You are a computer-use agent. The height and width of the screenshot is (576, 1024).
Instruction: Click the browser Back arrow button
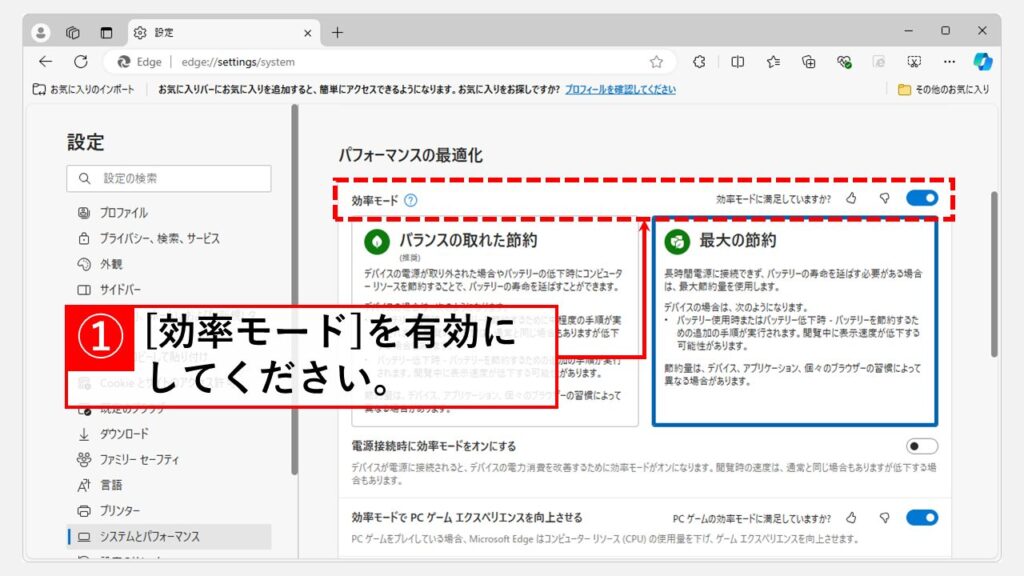(x=45, y=61)
